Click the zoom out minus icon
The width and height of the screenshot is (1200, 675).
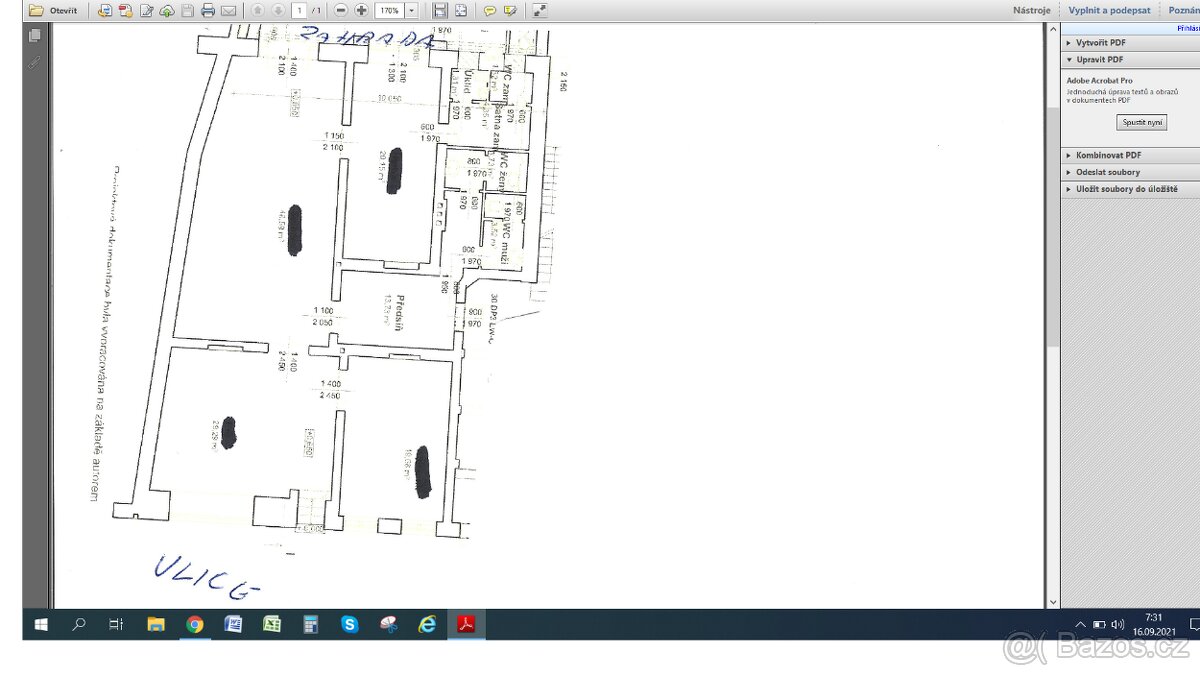click(341, 11)
